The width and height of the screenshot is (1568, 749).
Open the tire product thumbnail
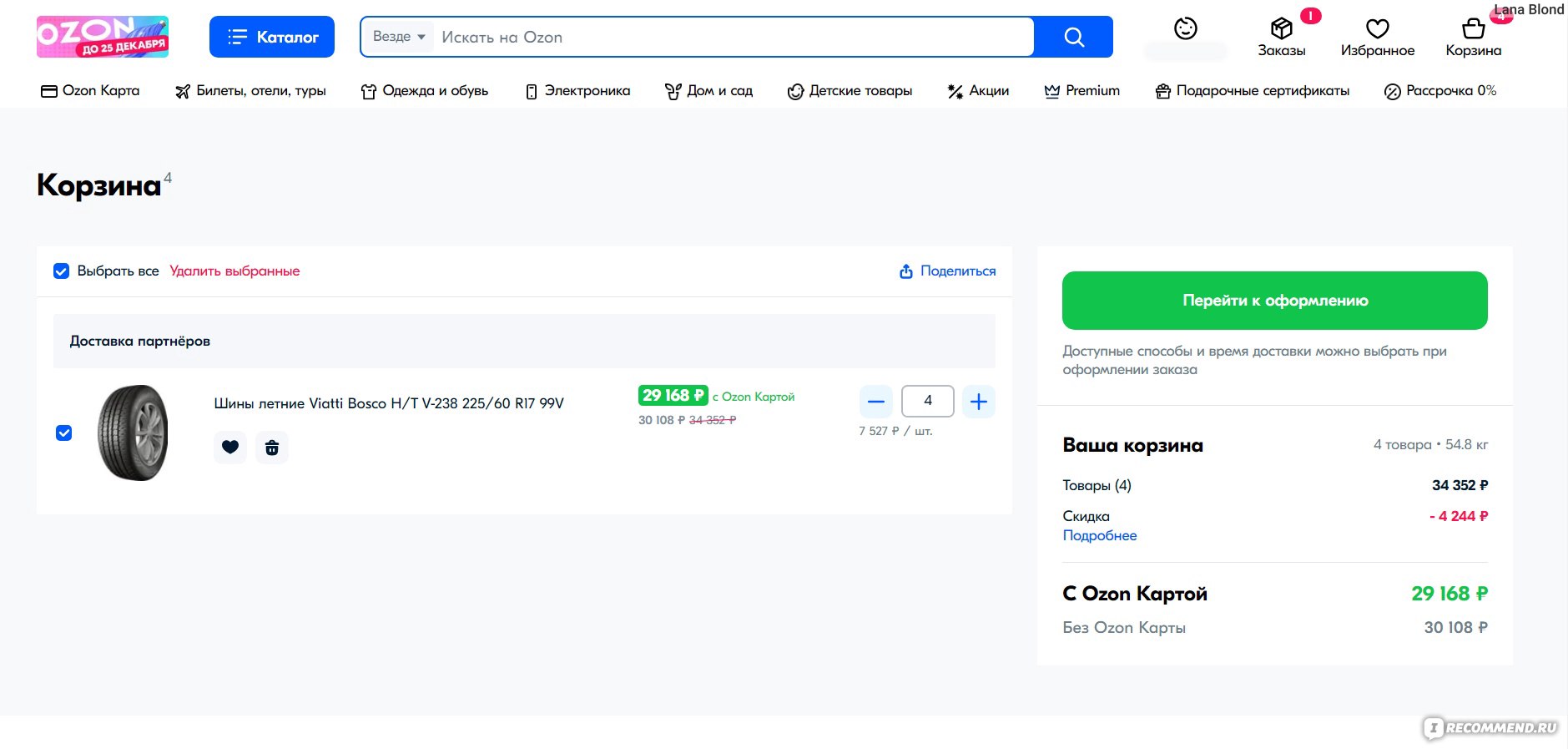click(x=133, y=433)
